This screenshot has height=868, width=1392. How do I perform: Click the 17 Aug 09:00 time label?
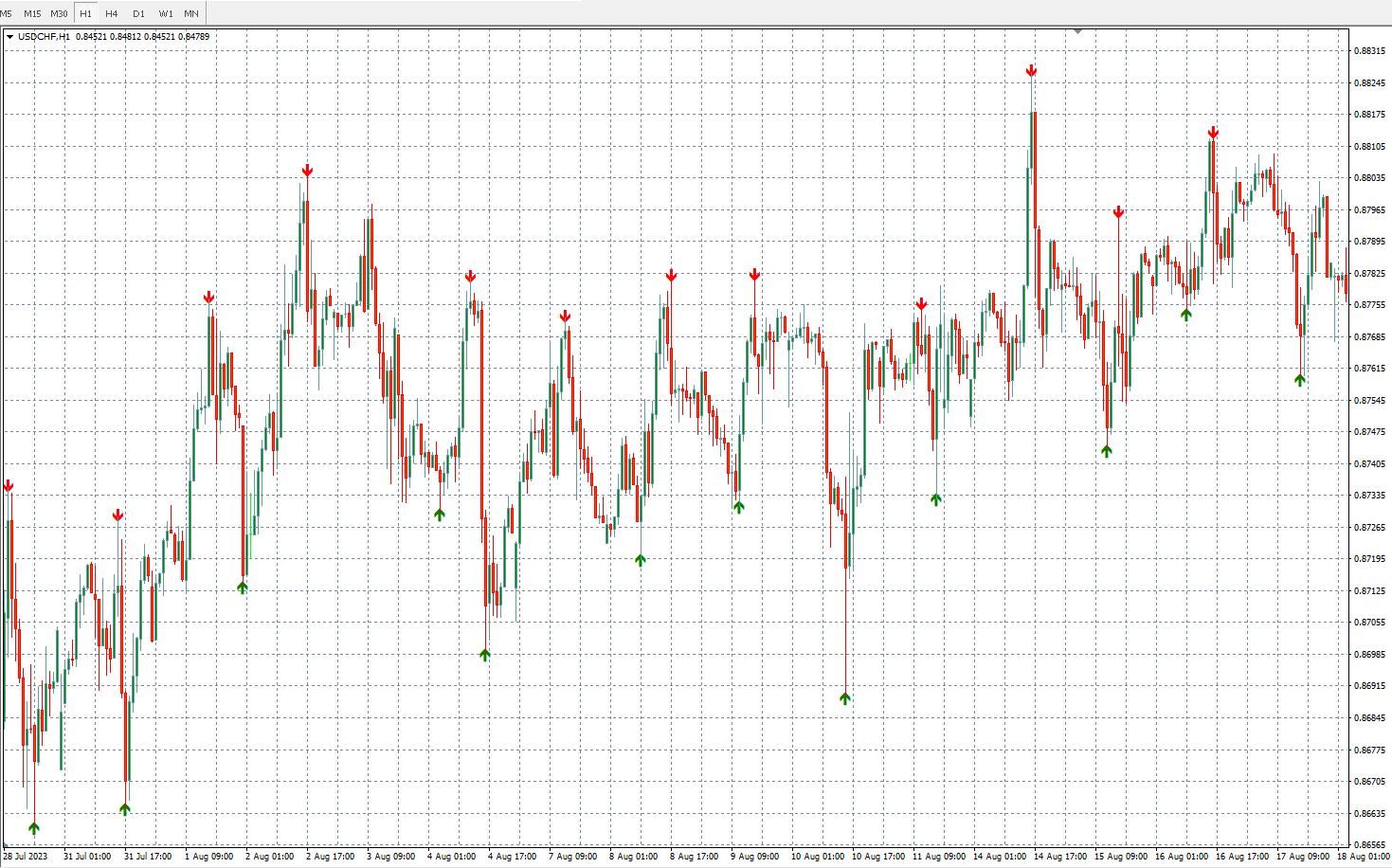[1303, 857]
